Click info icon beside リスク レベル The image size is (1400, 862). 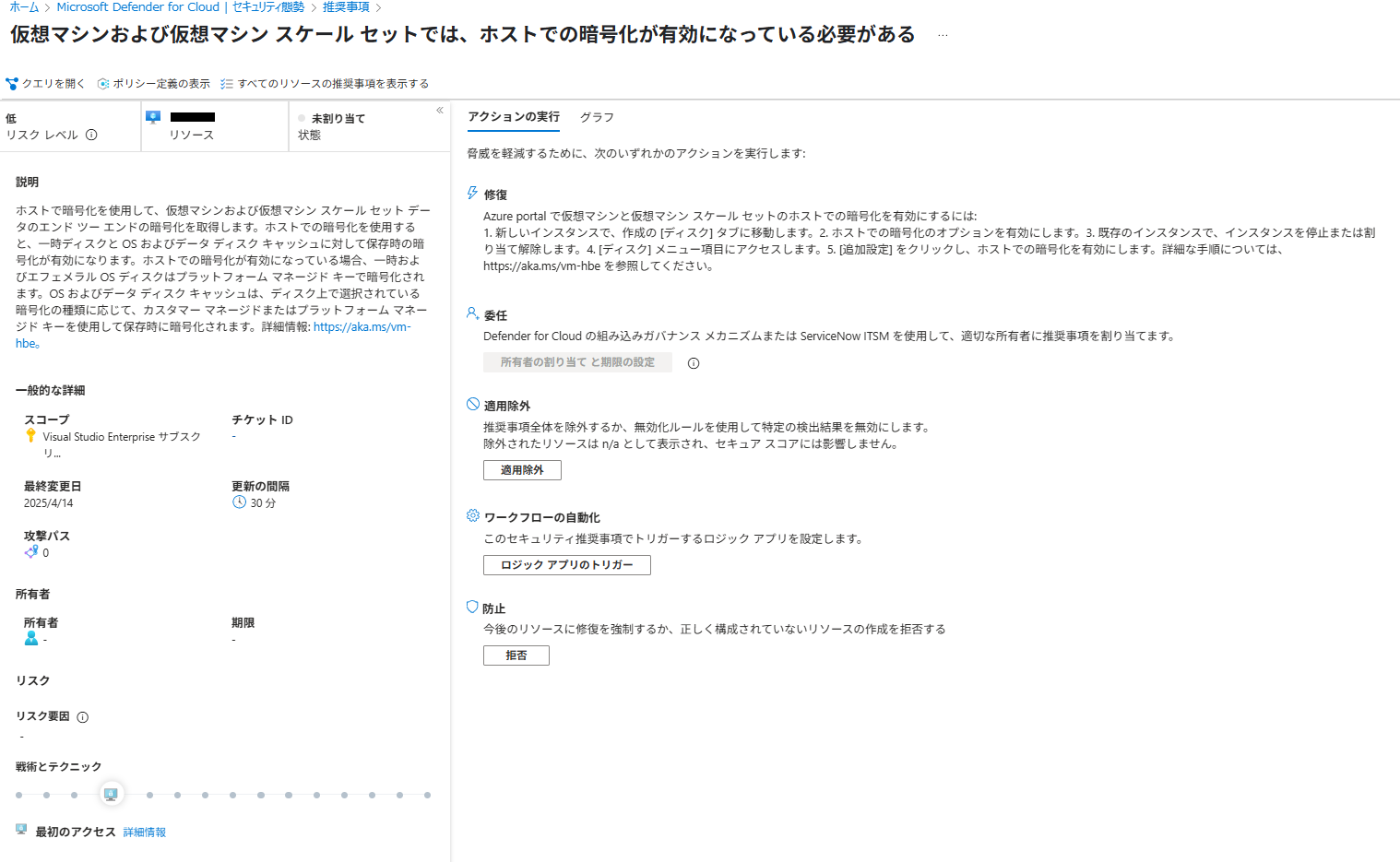click(91, 135)
